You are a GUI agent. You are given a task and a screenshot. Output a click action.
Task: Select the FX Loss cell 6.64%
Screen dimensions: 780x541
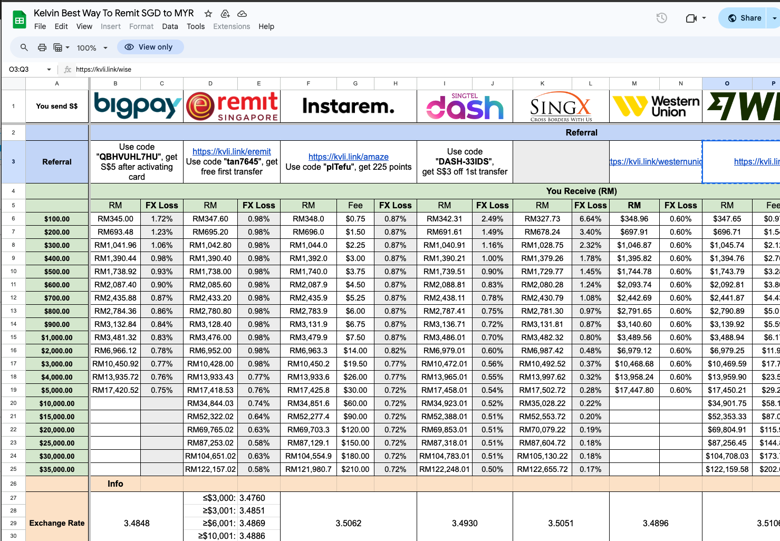click(x=590, y=219)
